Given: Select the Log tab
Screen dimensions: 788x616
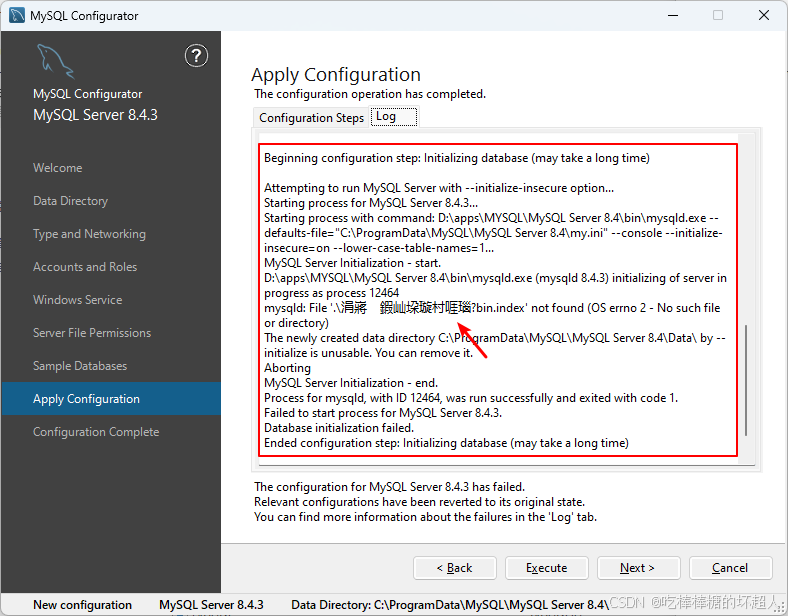Looking at the screenshot, I should tap(393, 117).
